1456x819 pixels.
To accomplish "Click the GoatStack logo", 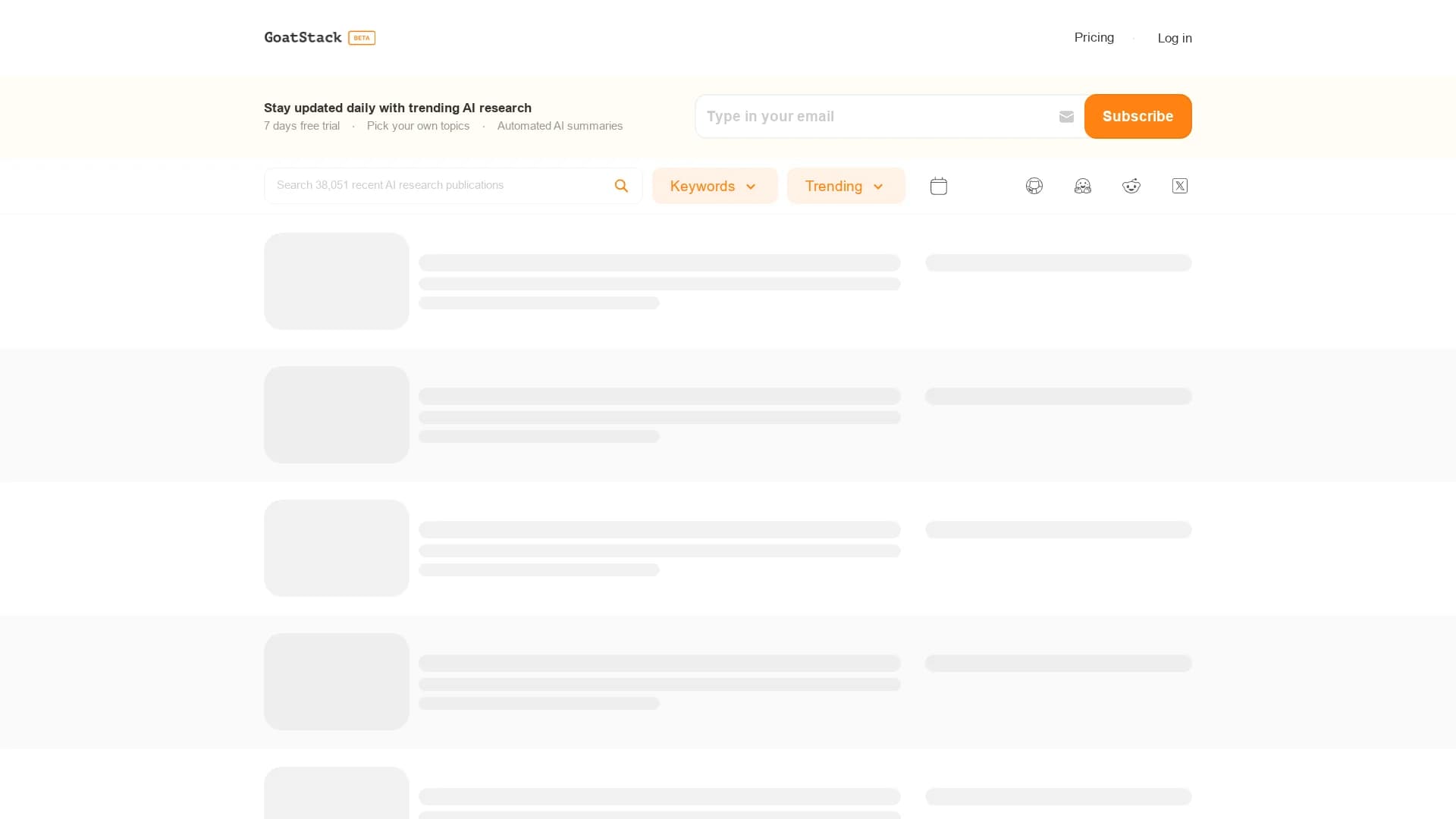I will point(303,37).
